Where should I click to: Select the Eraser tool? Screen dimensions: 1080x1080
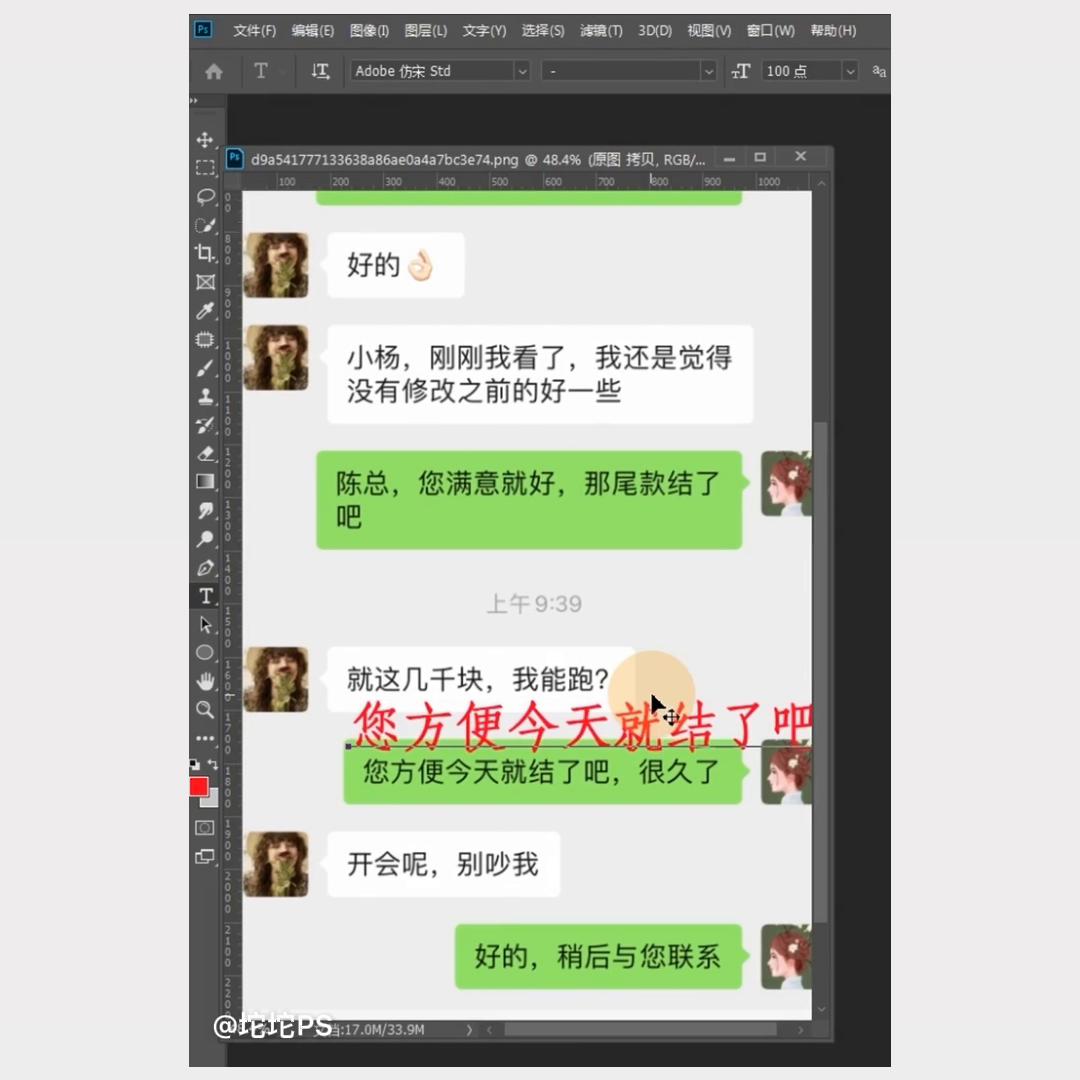tap(205, 453)
